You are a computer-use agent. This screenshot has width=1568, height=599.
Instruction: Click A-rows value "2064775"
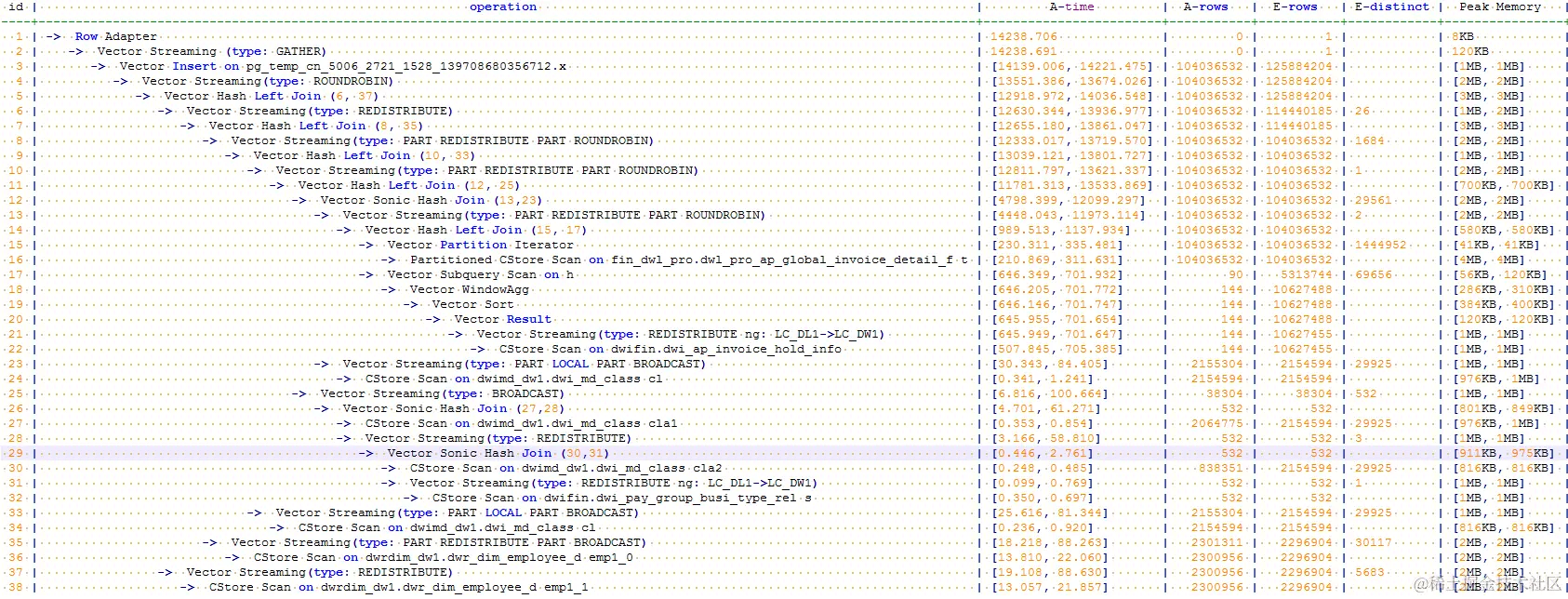point(1216,423)
